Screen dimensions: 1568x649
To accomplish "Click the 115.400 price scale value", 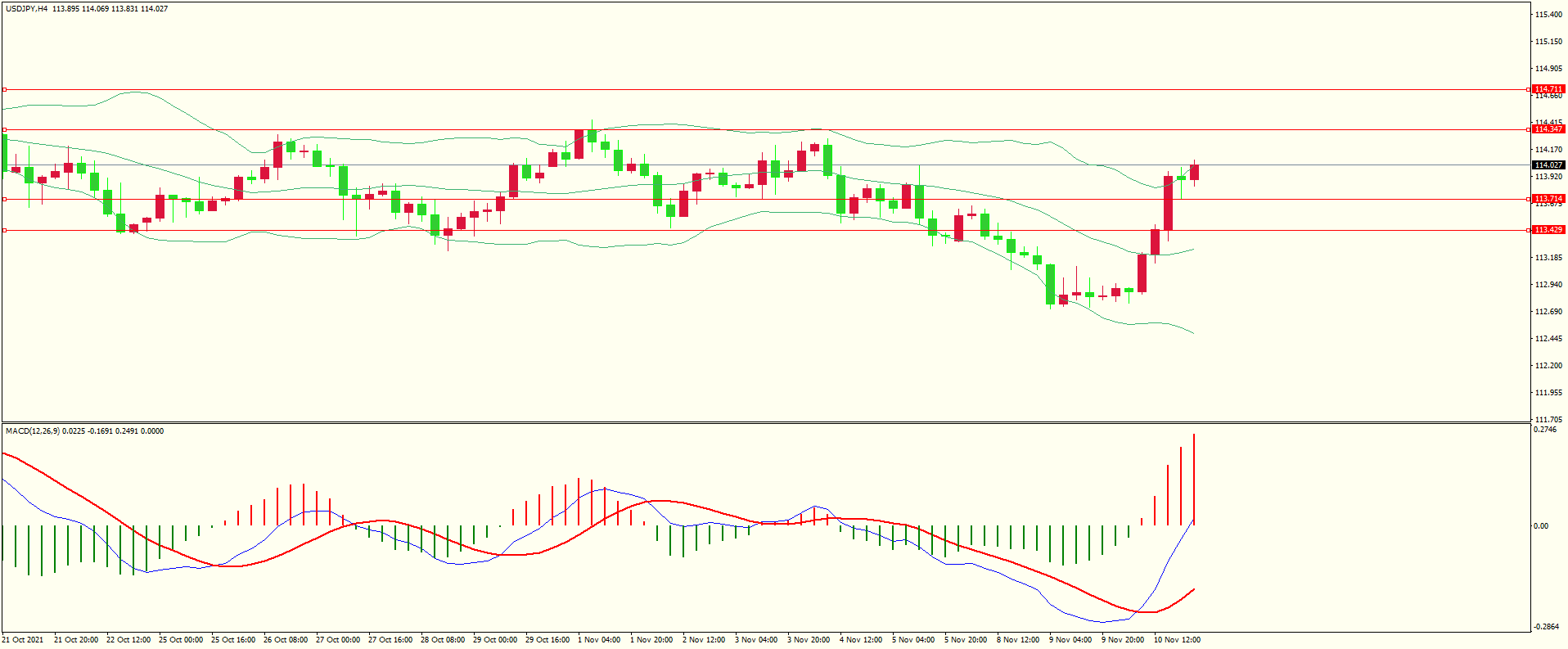I will tap(1548, 15).
